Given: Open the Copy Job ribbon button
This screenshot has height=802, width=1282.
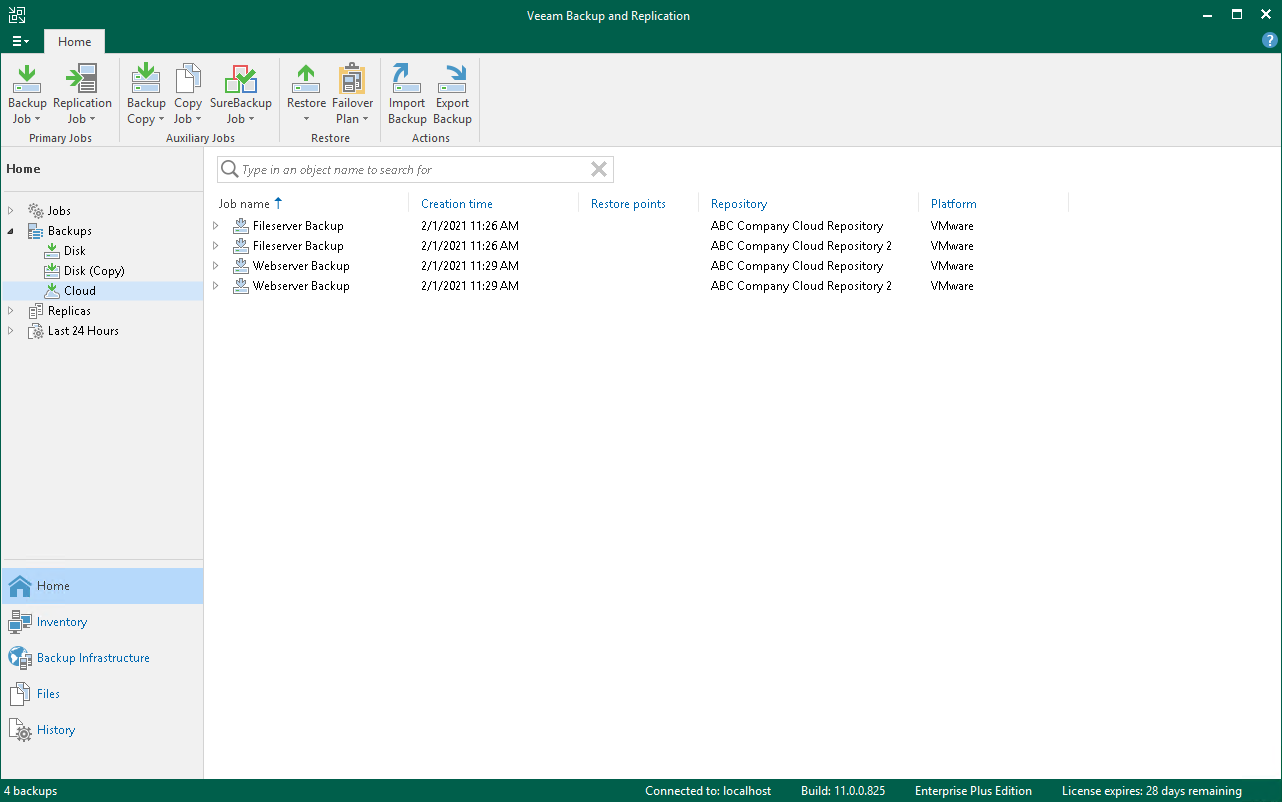Looking at the screenshot, I should (188, 94).
